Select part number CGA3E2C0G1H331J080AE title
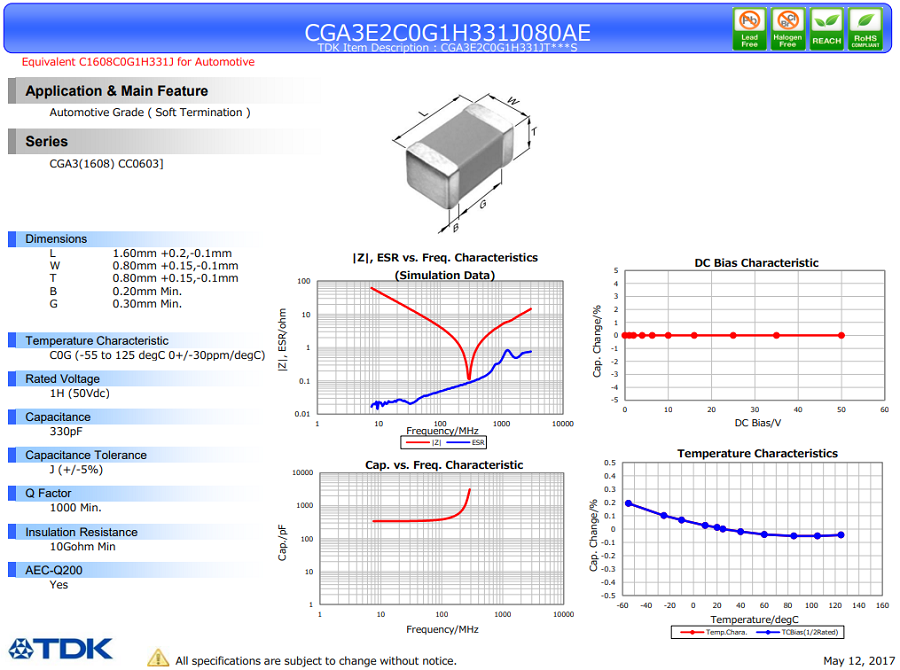900x670 pixels. coord(447,32)
